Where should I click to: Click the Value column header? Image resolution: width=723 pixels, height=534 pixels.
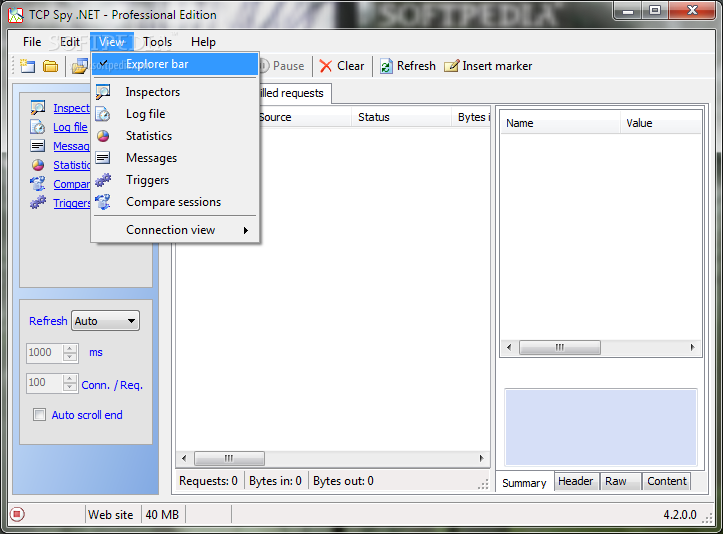coord(661,123)
